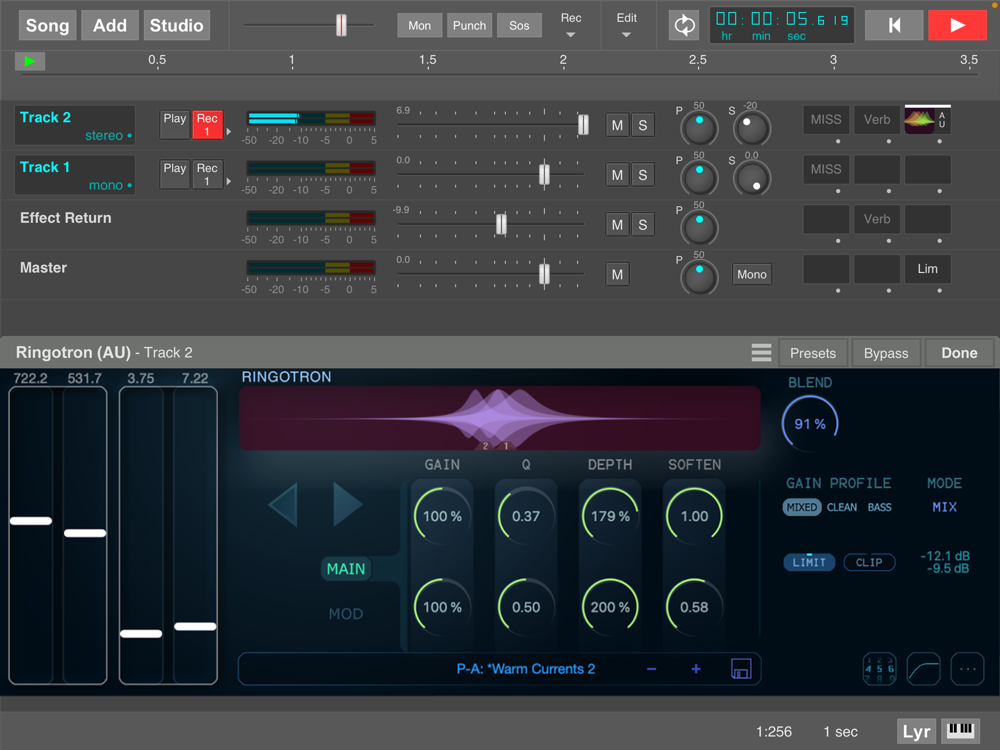Open the Presets list
1000x750 pixels.
812,353
